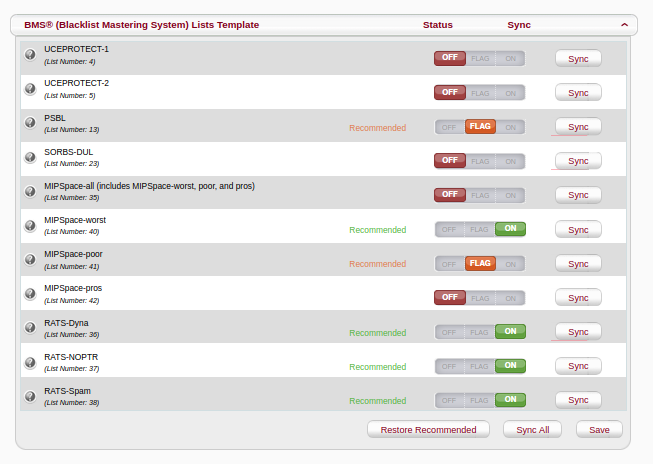This screenshot has width=653, height=464.
Task: Sync the SORBS-DUL list
Action: coord(578,161)
